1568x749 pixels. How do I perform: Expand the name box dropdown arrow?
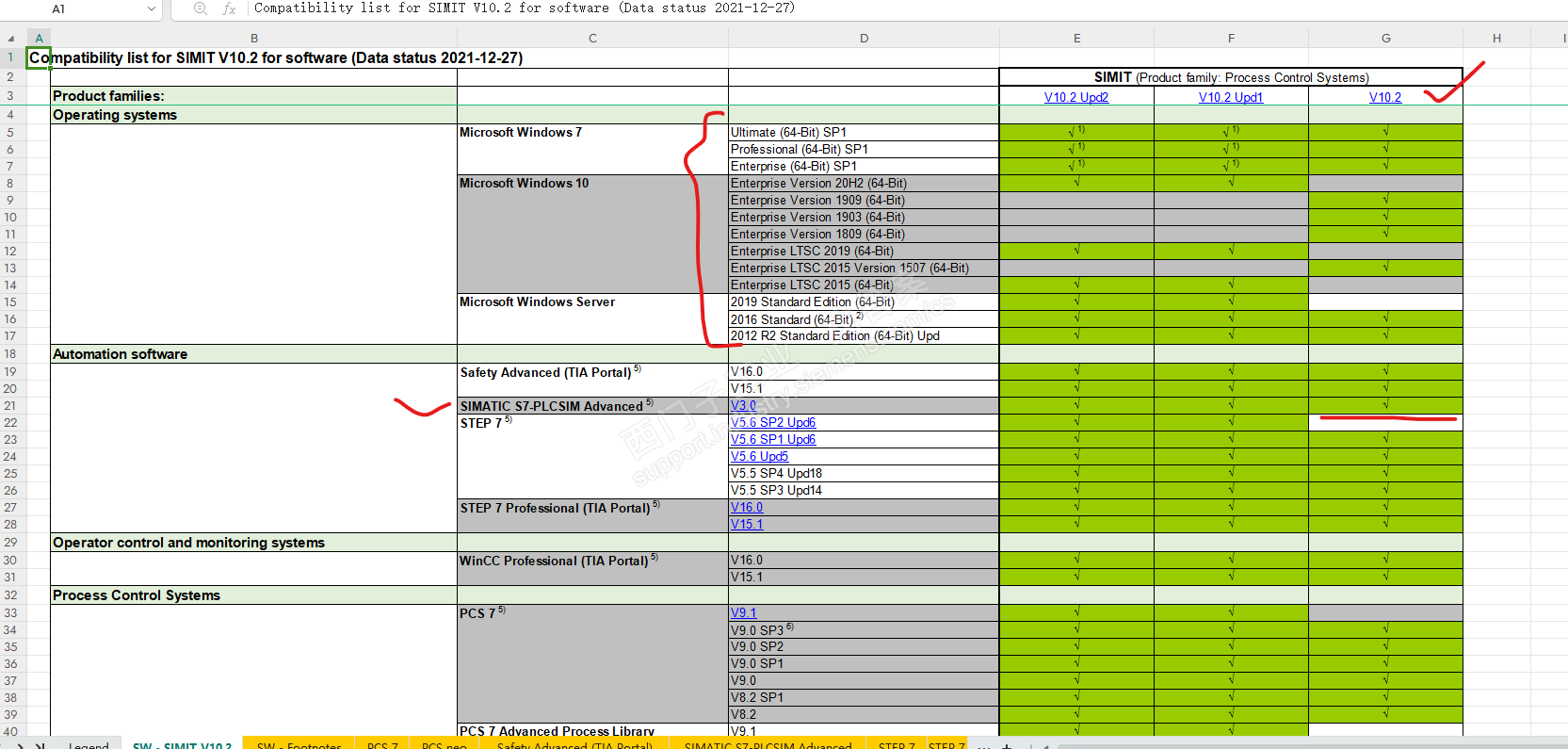pos(152,8)
